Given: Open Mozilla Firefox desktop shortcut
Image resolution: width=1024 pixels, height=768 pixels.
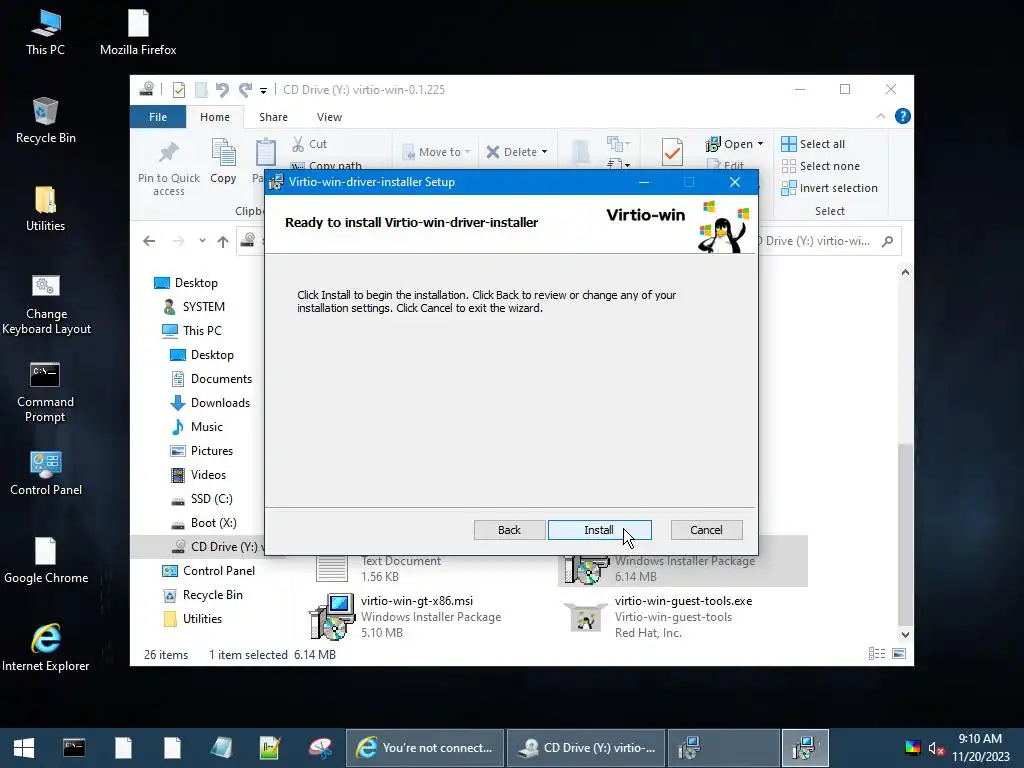Looking at the screenshot, I should click(138, 33).
